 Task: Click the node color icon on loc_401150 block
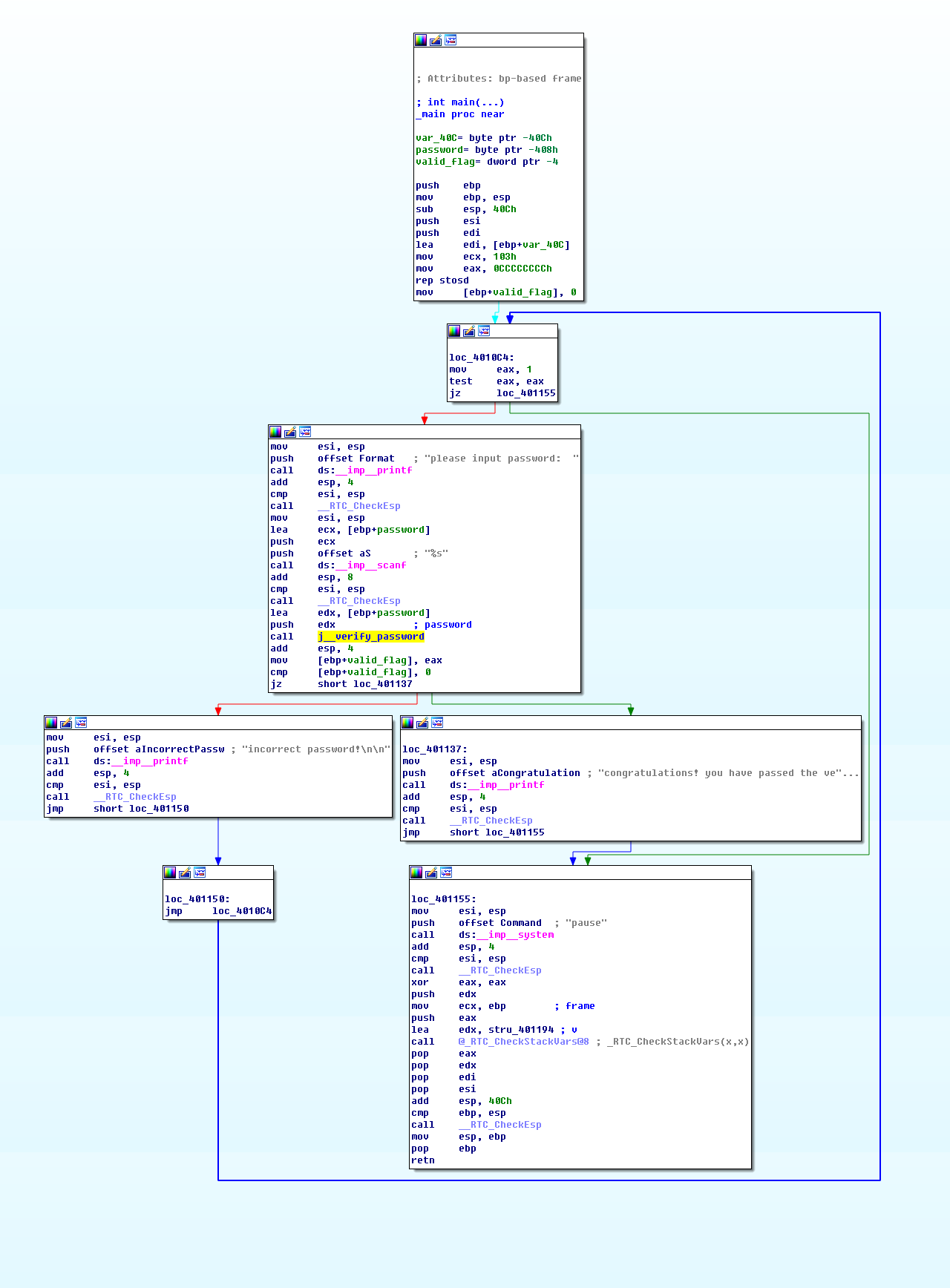[x=170, y=873]
